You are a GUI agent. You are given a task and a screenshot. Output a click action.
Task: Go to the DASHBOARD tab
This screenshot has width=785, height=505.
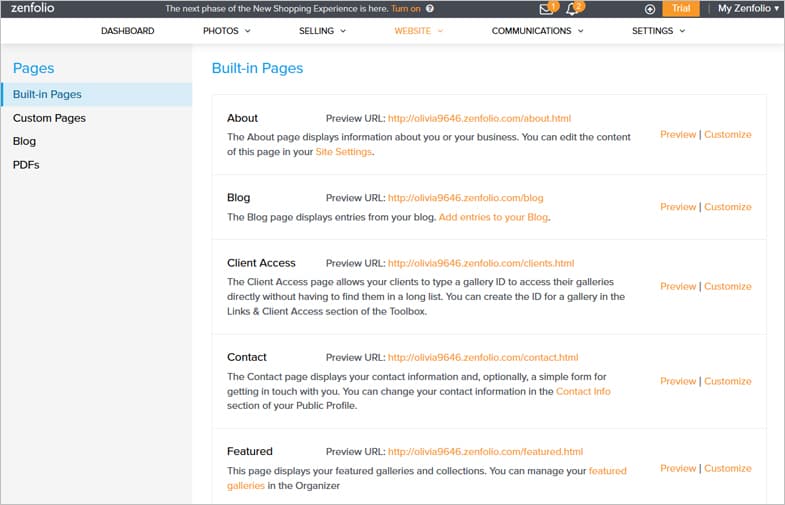pyautogui.click(x=128, y=31)
